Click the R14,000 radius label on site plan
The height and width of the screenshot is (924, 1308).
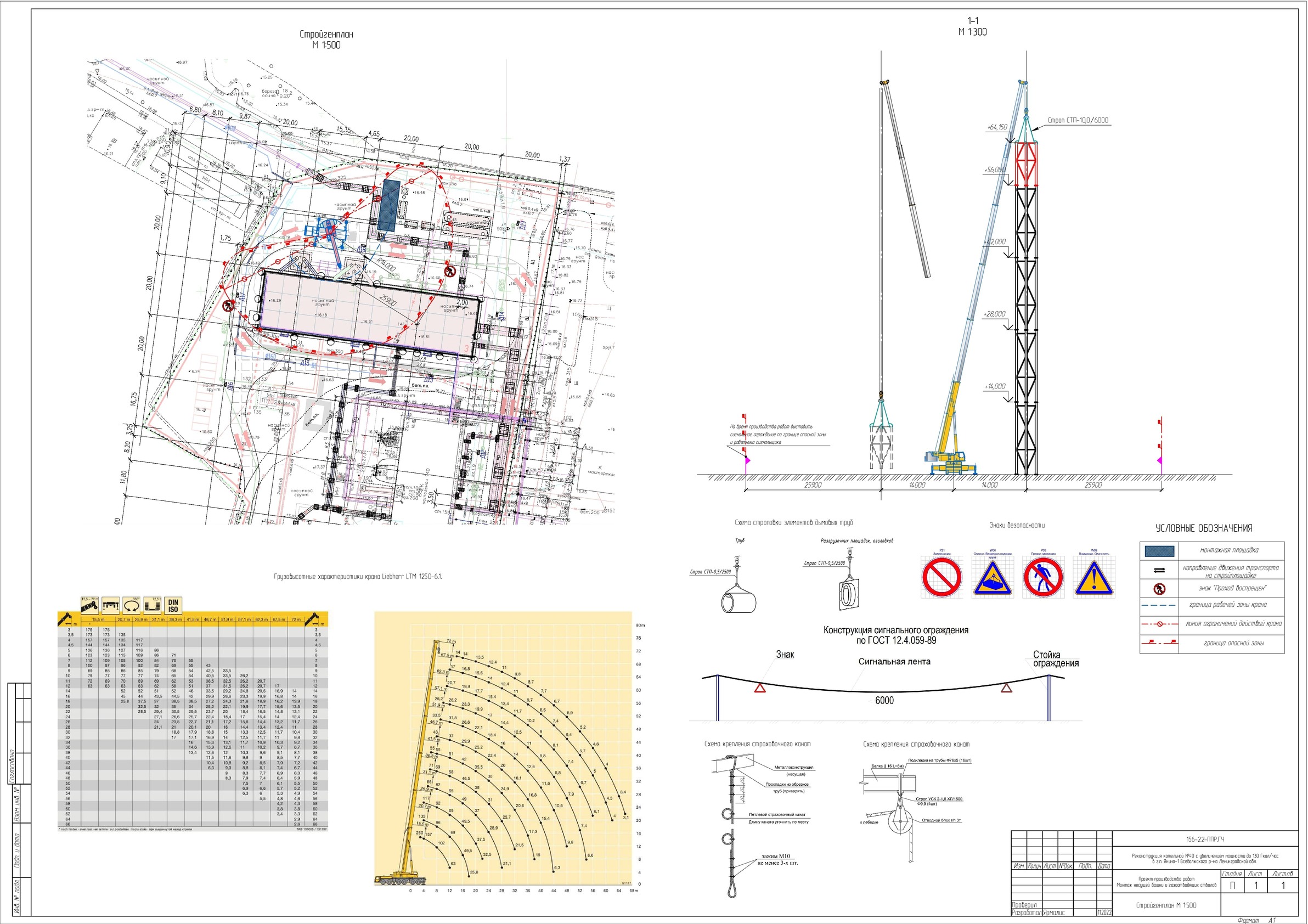point(386,264)
